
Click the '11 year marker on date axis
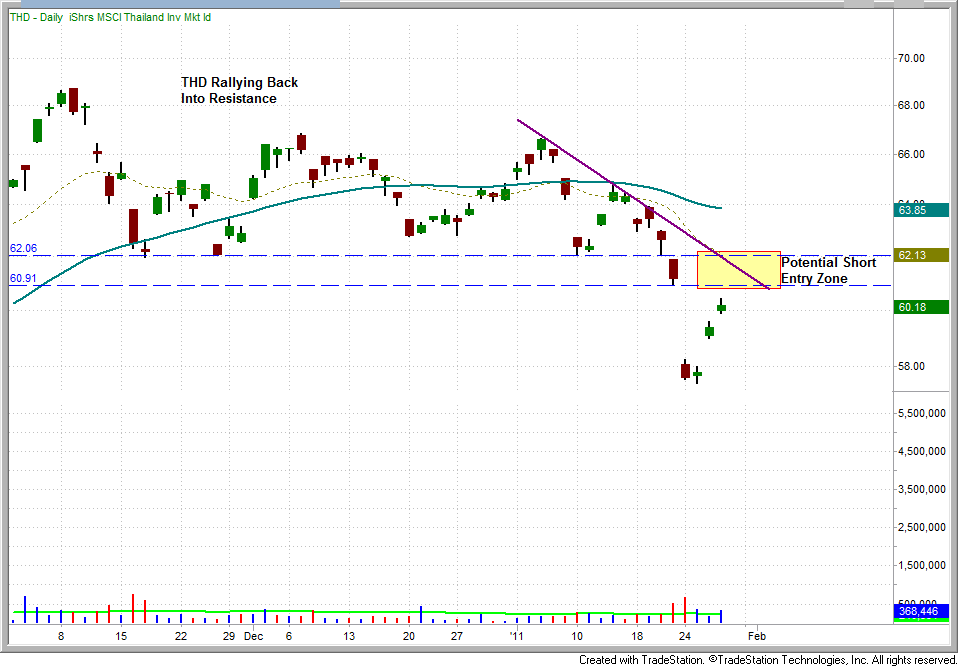pyautogui.click(x=516, y=635)
